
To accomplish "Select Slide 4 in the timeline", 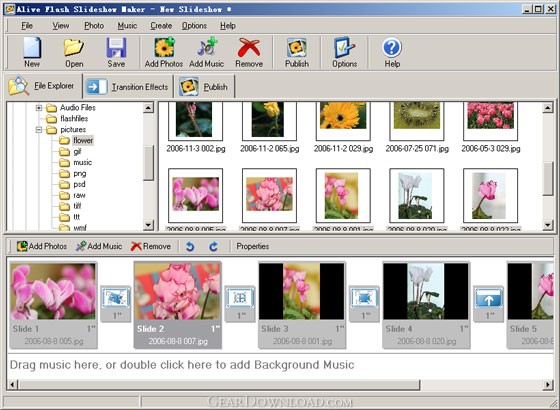I will [426, 305].
